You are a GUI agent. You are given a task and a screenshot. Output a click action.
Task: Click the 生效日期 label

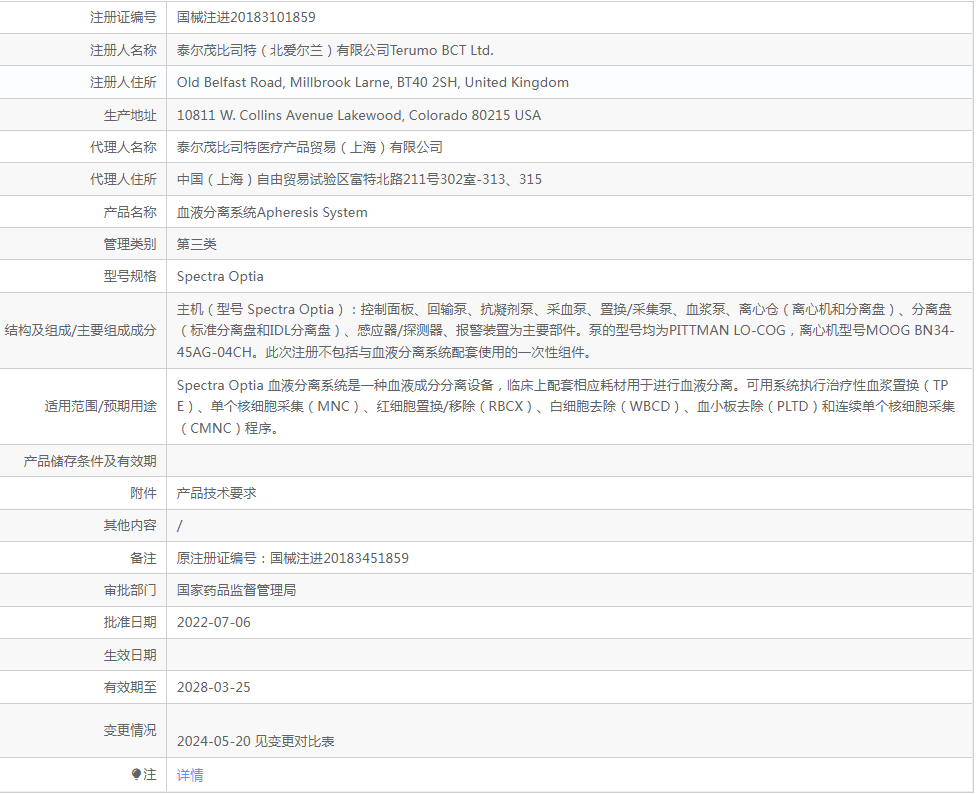click(130, 655)
